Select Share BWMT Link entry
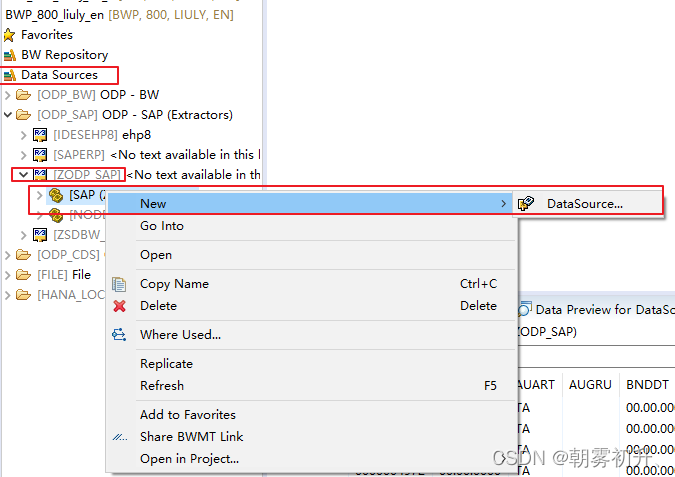 (310, 437)
